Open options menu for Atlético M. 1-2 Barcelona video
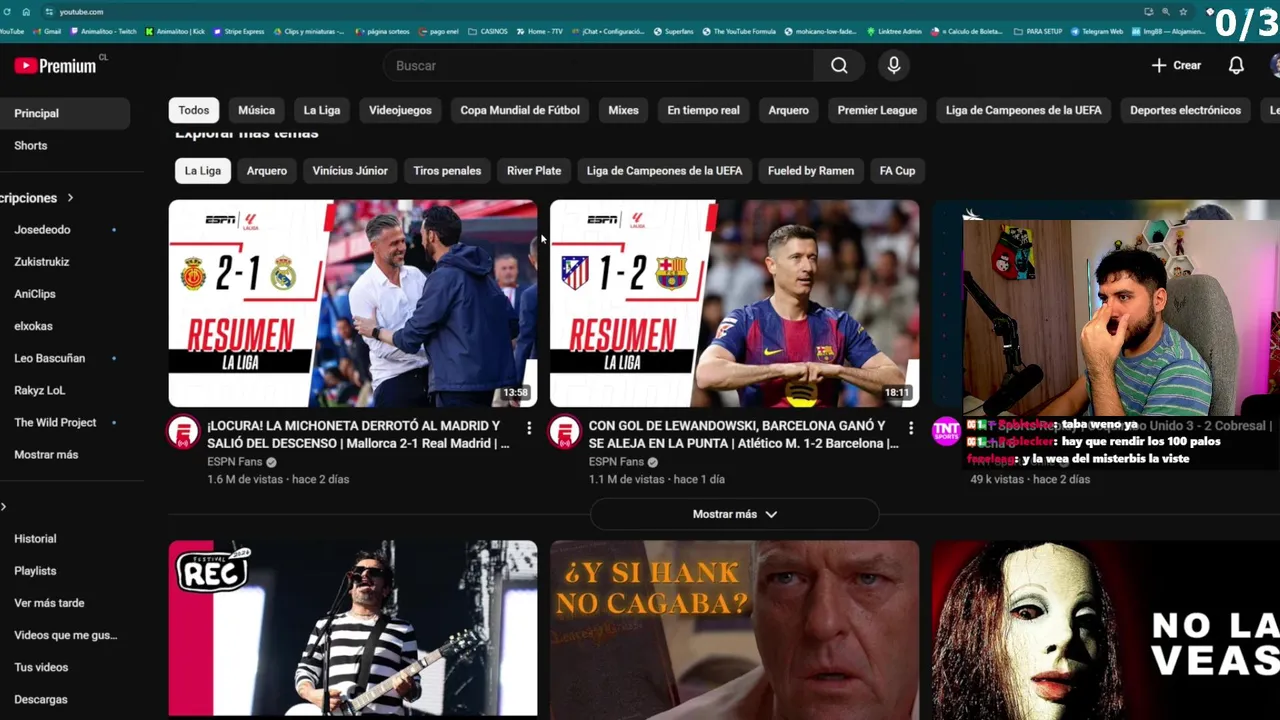The image size is (1280, 720). 910,428
